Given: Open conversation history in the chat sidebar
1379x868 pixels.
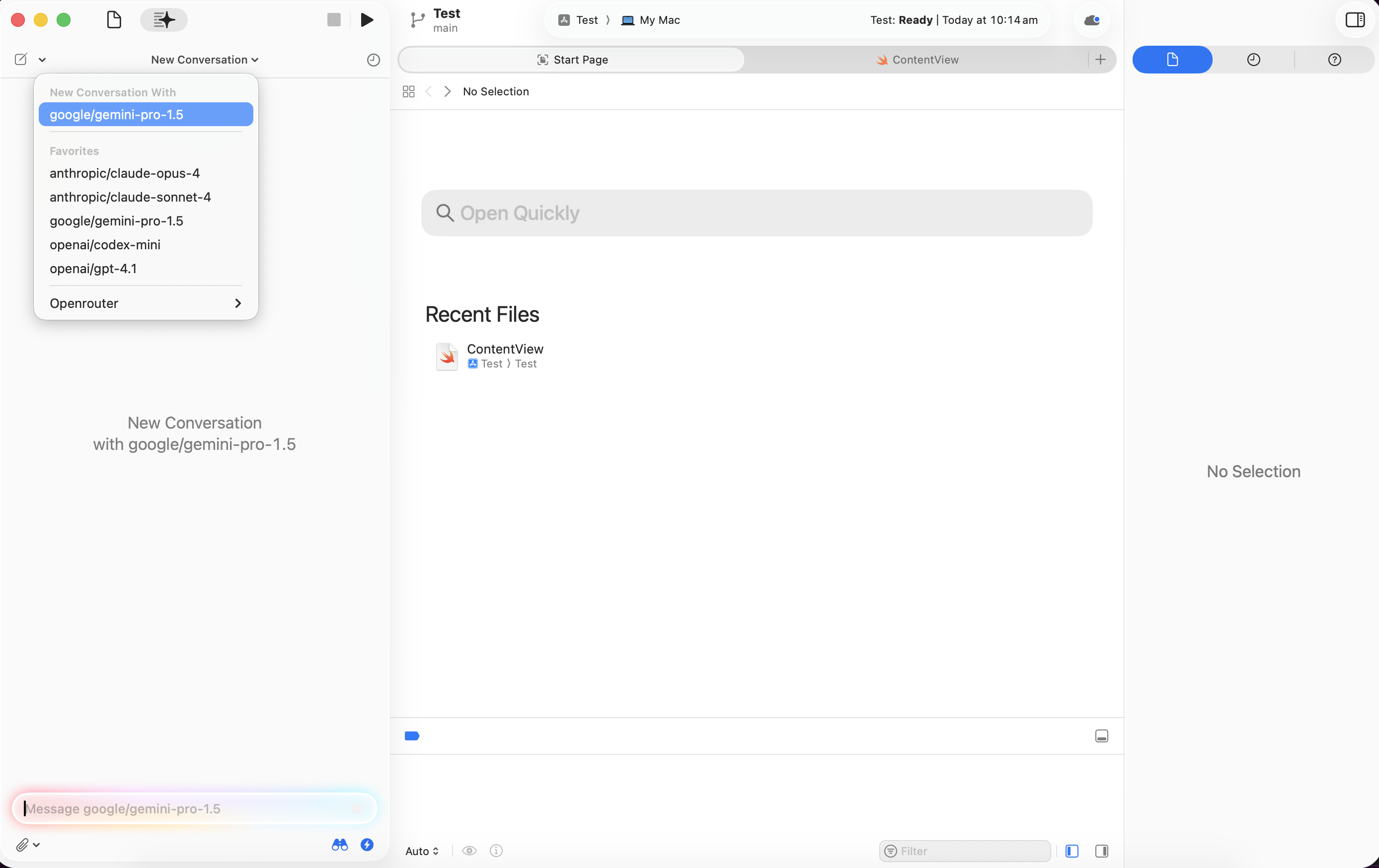Looking at the screenshot, I should pos(373,59).
